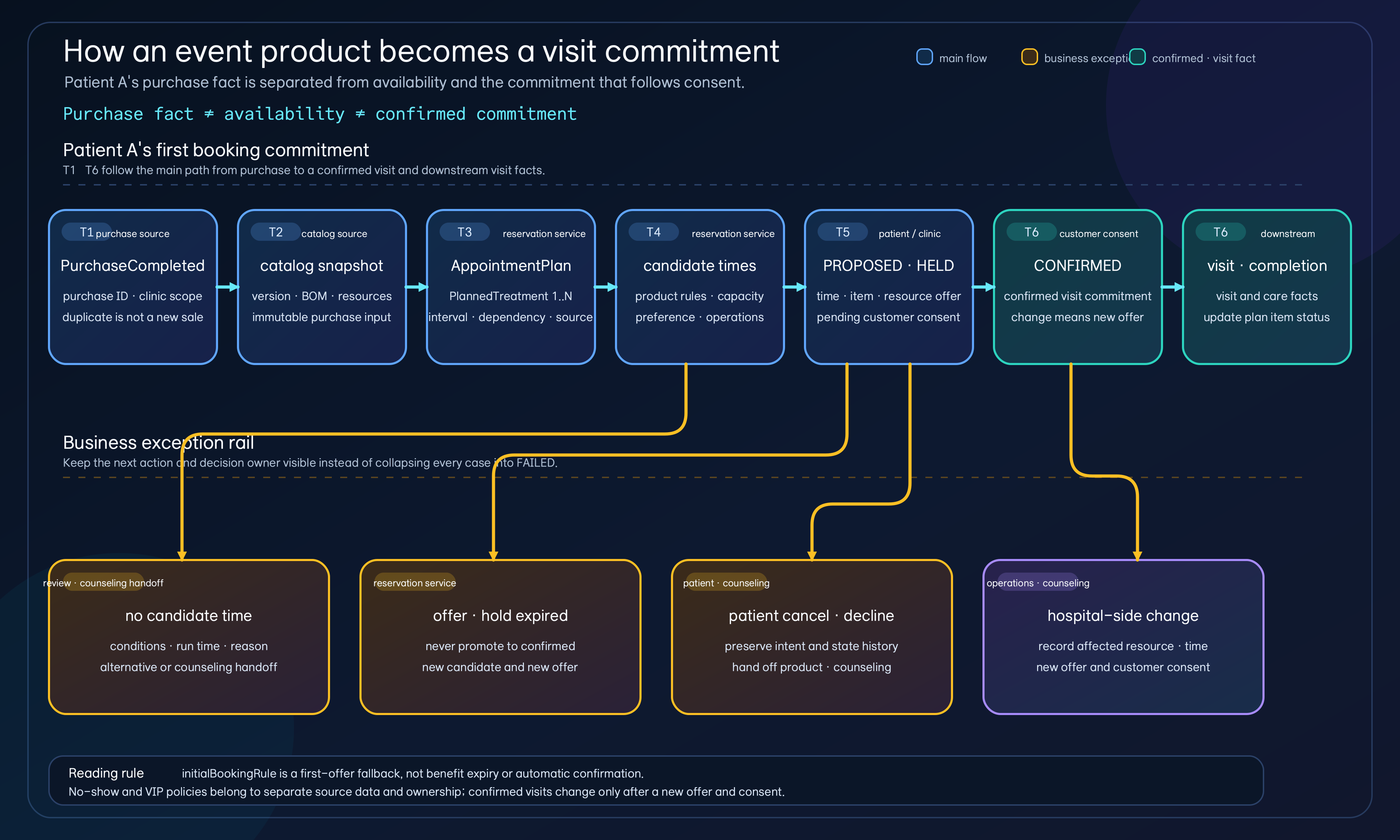Click the arrow from PROPOSED · HELD to CONFIRMED
Image resolution: width=1400 pixels, height=840 pixels.
pyautogui.click(x=983, y=287)
